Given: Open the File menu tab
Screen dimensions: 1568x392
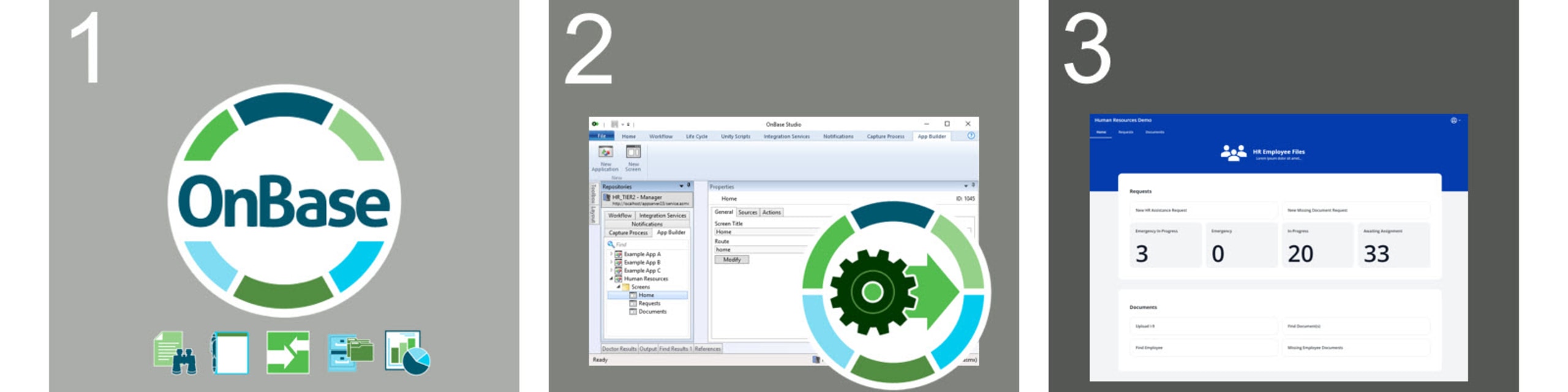Looking at the screenshot, I should coord(601,136).
